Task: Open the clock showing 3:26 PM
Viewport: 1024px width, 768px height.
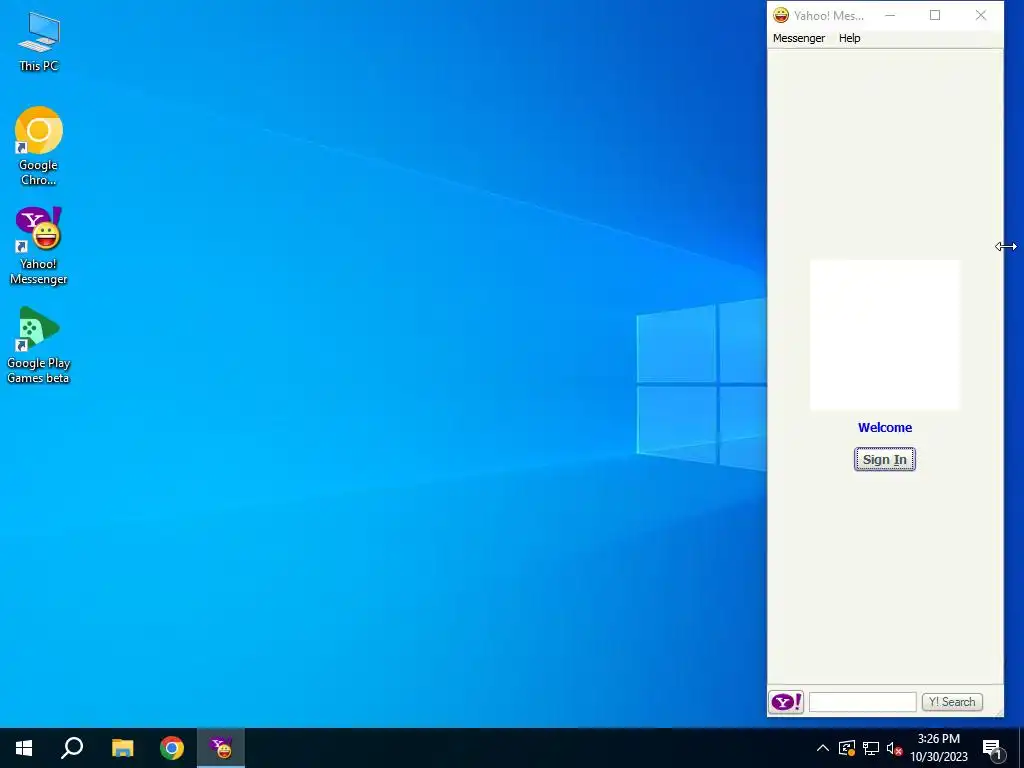Action: tap(938, 748)
